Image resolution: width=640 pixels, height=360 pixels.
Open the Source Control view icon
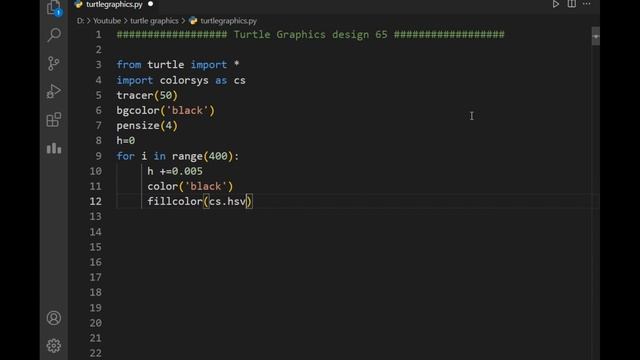54,63
